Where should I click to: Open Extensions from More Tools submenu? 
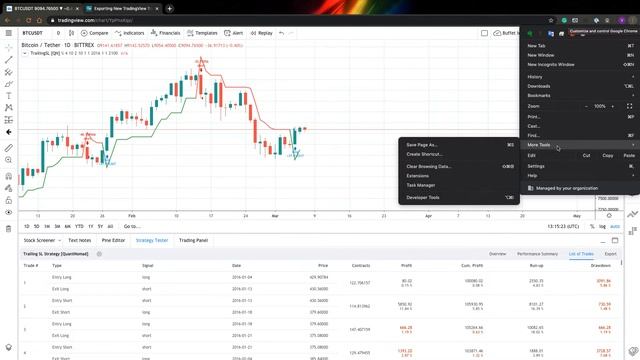coord(459,176)
